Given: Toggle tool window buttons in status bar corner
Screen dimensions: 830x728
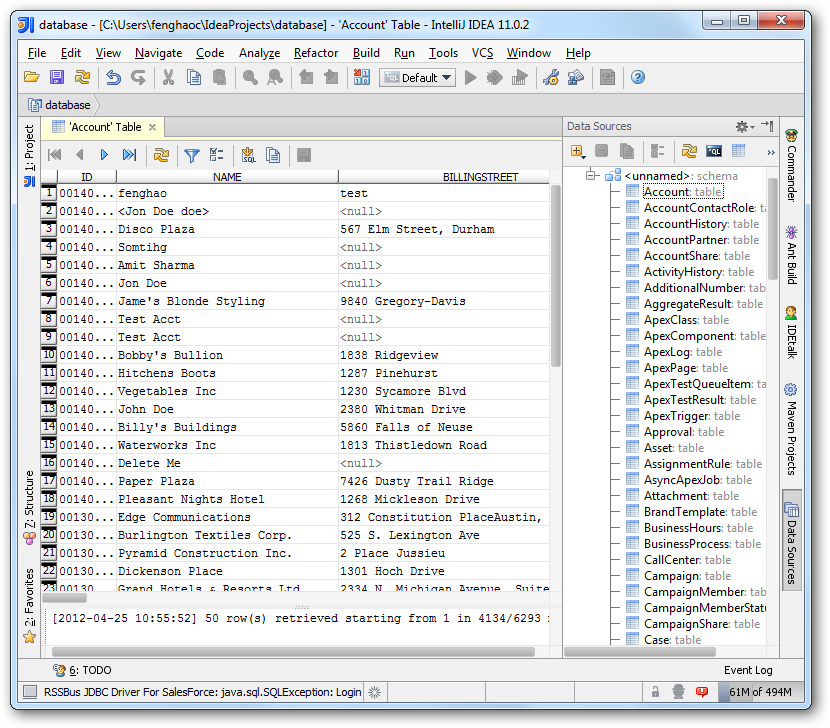Looking at the screenshot, I should (30, 691).
